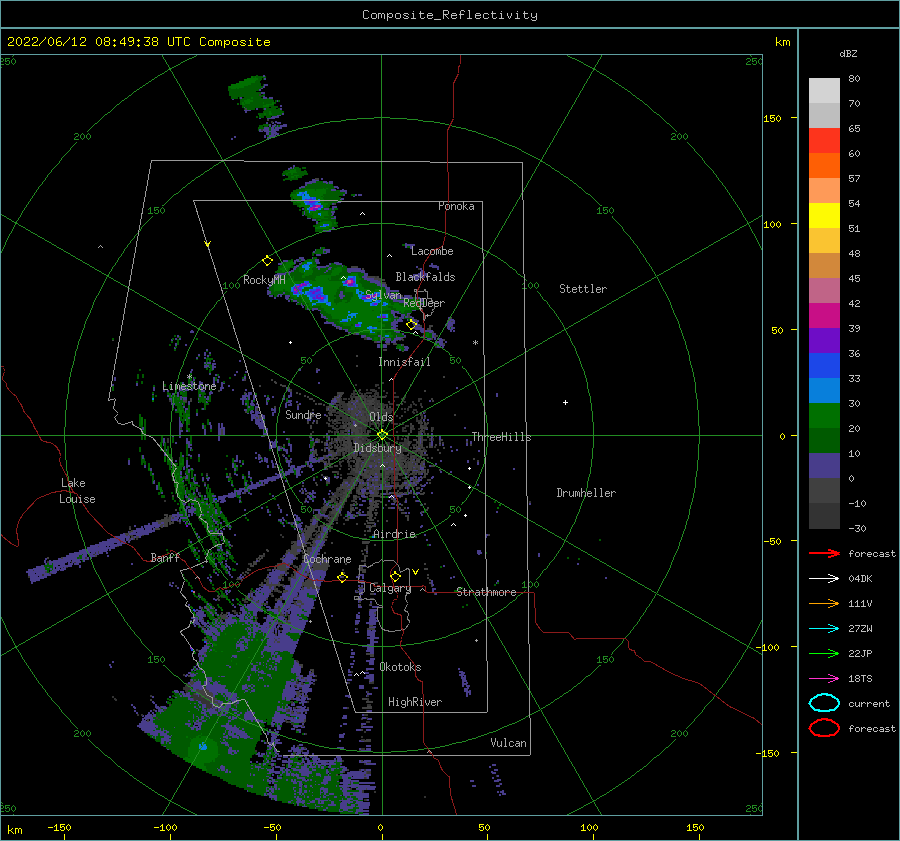Click the yellow radar-site diamond at map center
The width and height of the screenshot is (900, 841).
[x=382, y=435]
